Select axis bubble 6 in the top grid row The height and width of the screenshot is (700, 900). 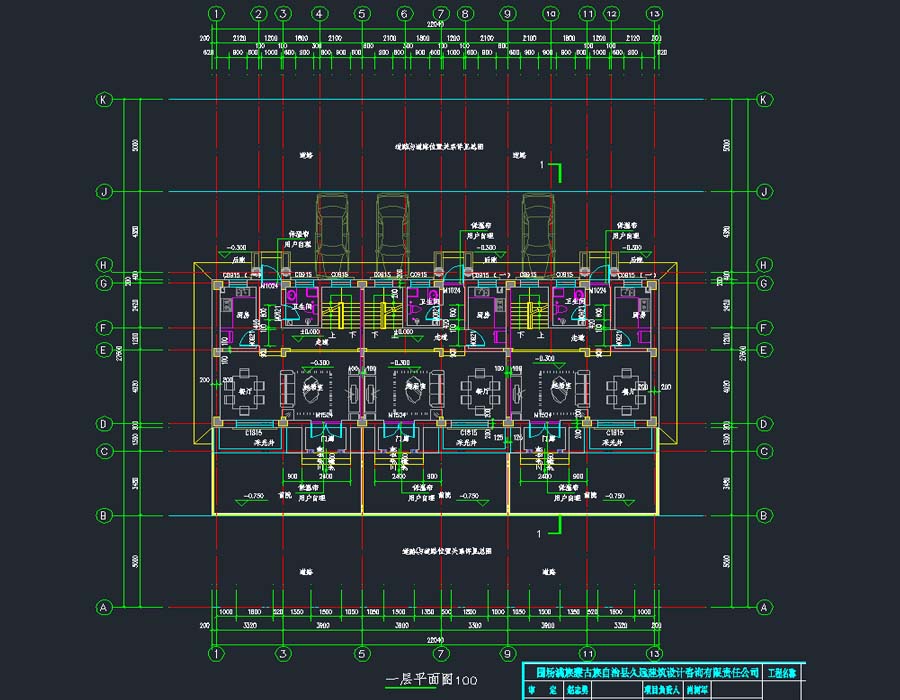click(404, 14)
